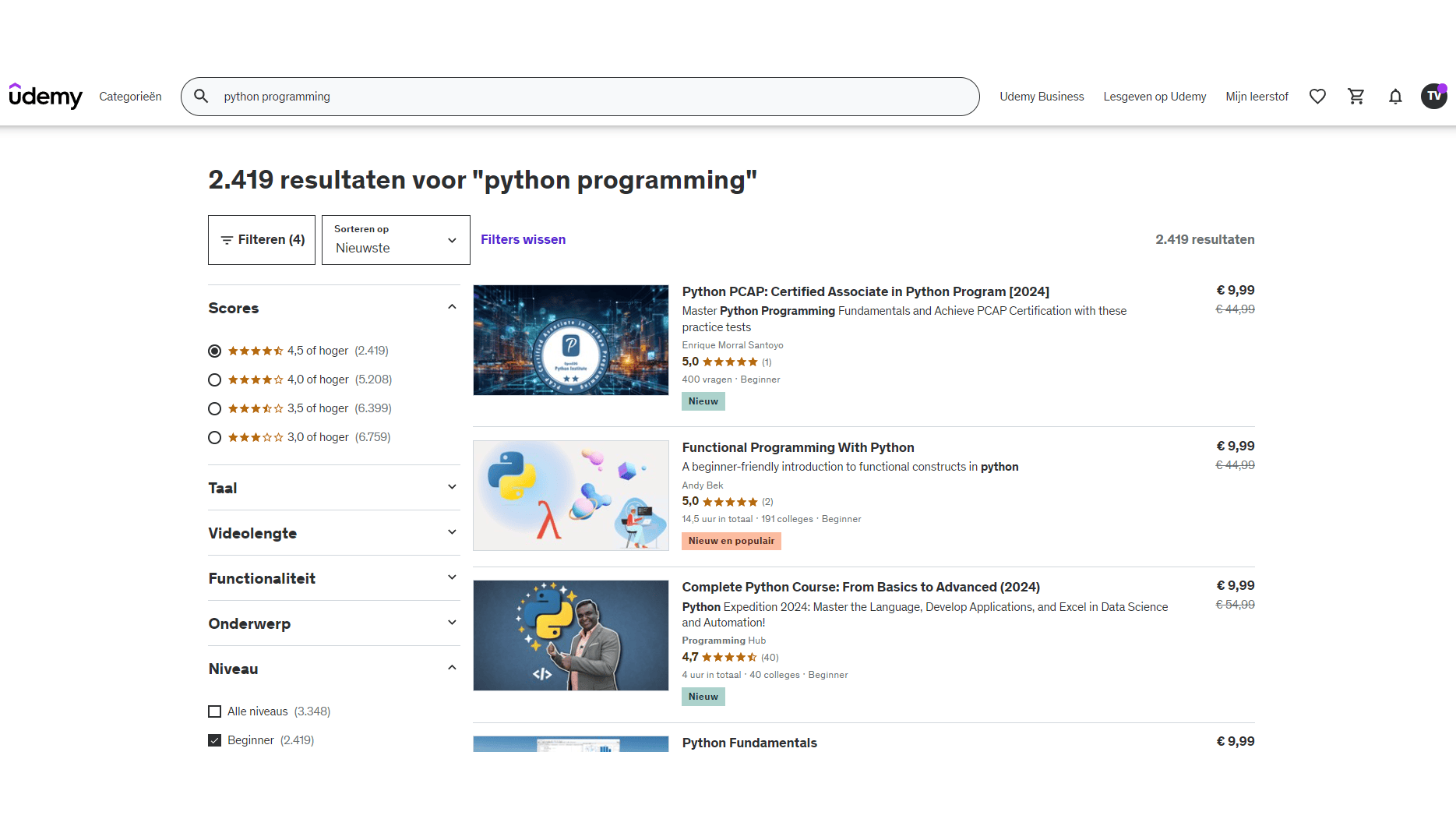Select the 3,5 of hoger radio button
The width and height of the screenshot is (1456, 819).
click(214, 408)
